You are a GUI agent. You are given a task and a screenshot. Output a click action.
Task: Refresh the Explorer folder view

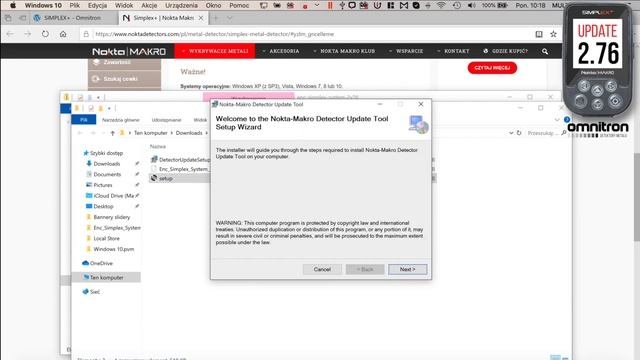[519, 133]
